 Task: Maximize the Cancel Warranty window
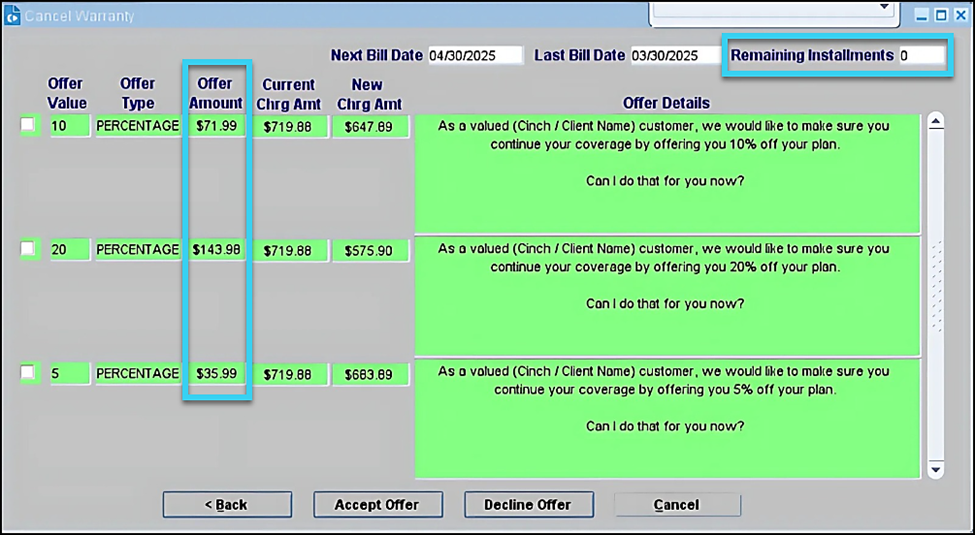(x=941, y=16)
